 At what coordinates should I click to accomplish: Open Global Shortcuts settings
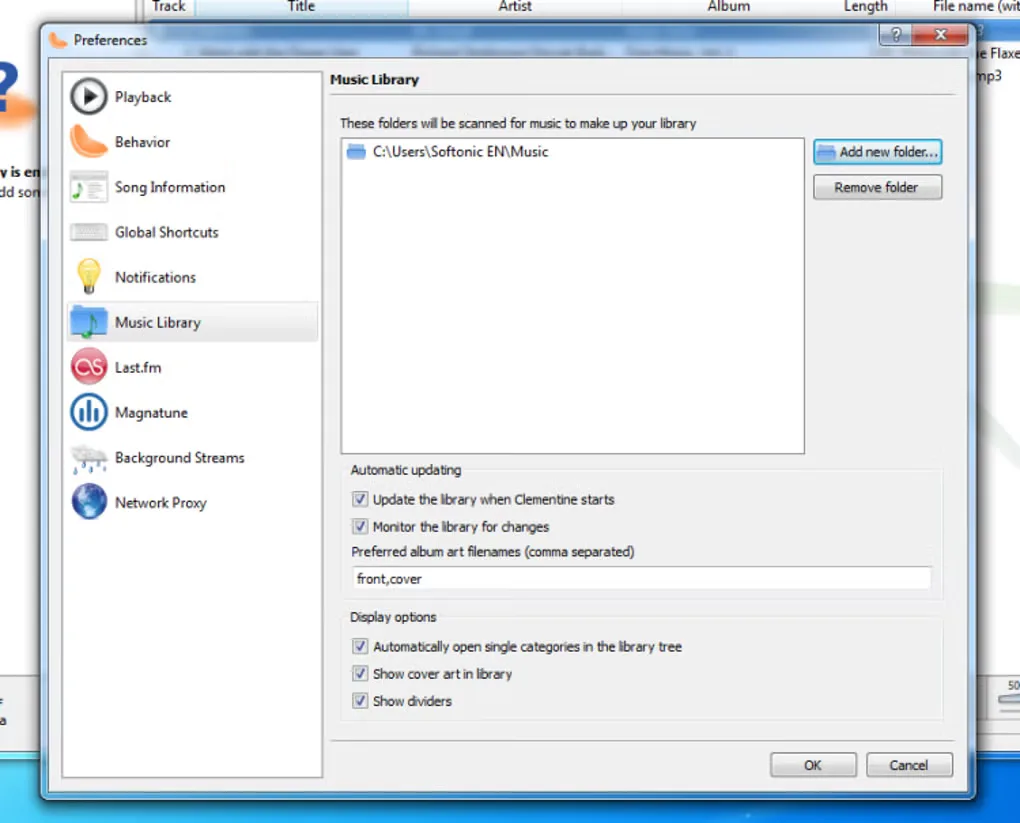tap(167, 232)
